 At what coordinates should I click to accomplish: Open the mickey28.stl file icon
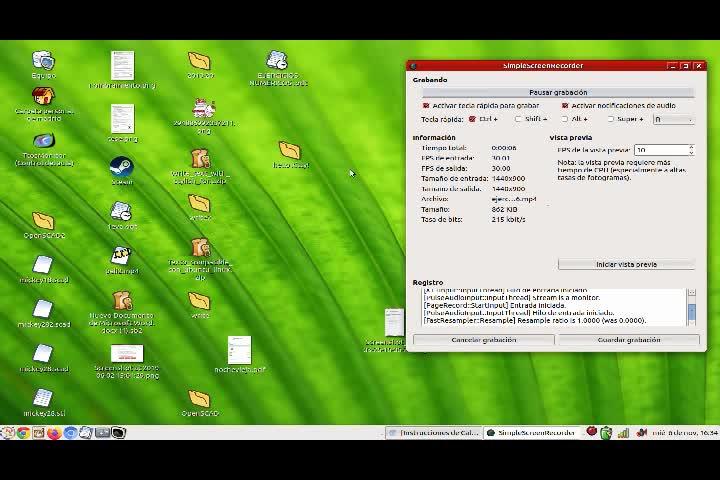point(42,399)
